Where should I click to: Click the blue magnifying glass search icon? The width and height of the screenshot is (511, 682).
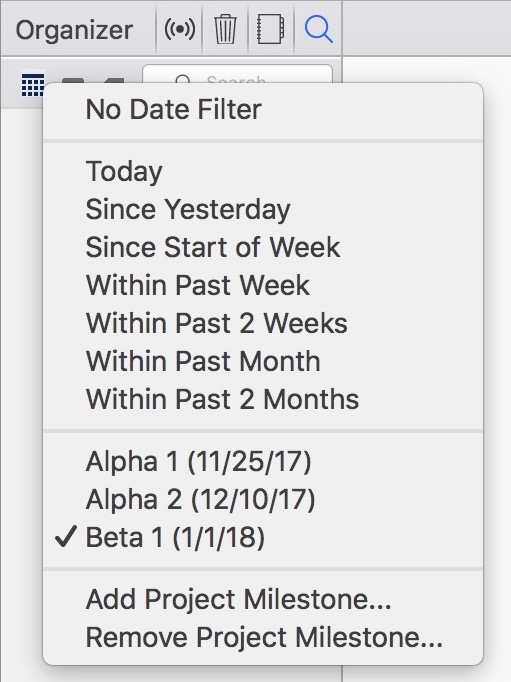pyautogui.click(x=318, y=29)
